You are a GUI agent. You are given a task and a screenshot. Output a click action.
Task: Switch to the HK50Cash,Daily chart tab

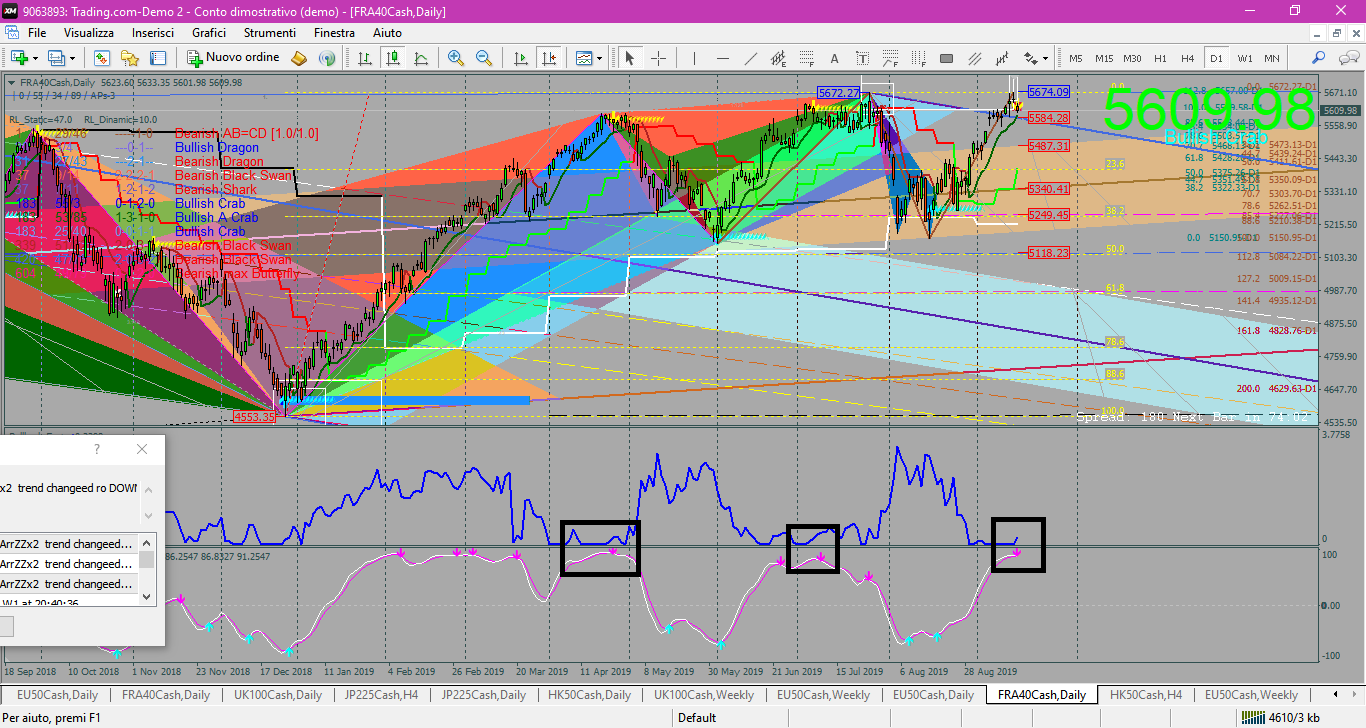coord(590,695)
